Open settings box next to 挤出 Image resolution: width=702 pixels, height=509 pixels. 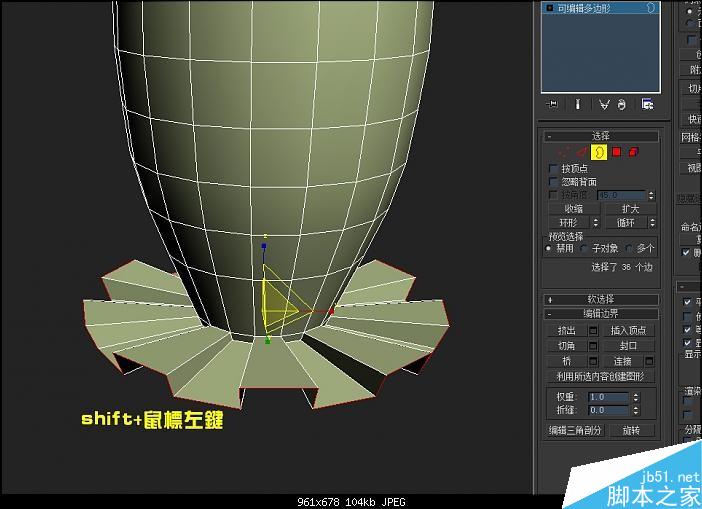pyautogui.click(x=593, y=331)
